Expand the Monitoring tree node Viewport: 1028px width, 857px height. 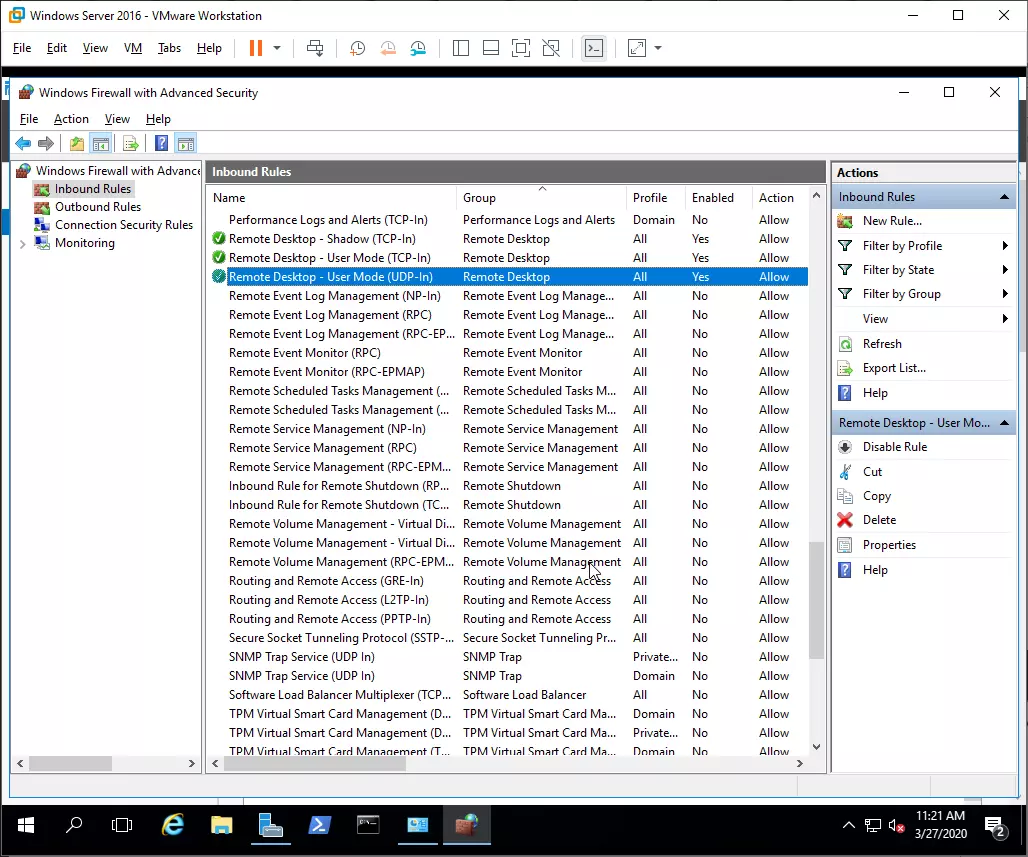[22, 244]
